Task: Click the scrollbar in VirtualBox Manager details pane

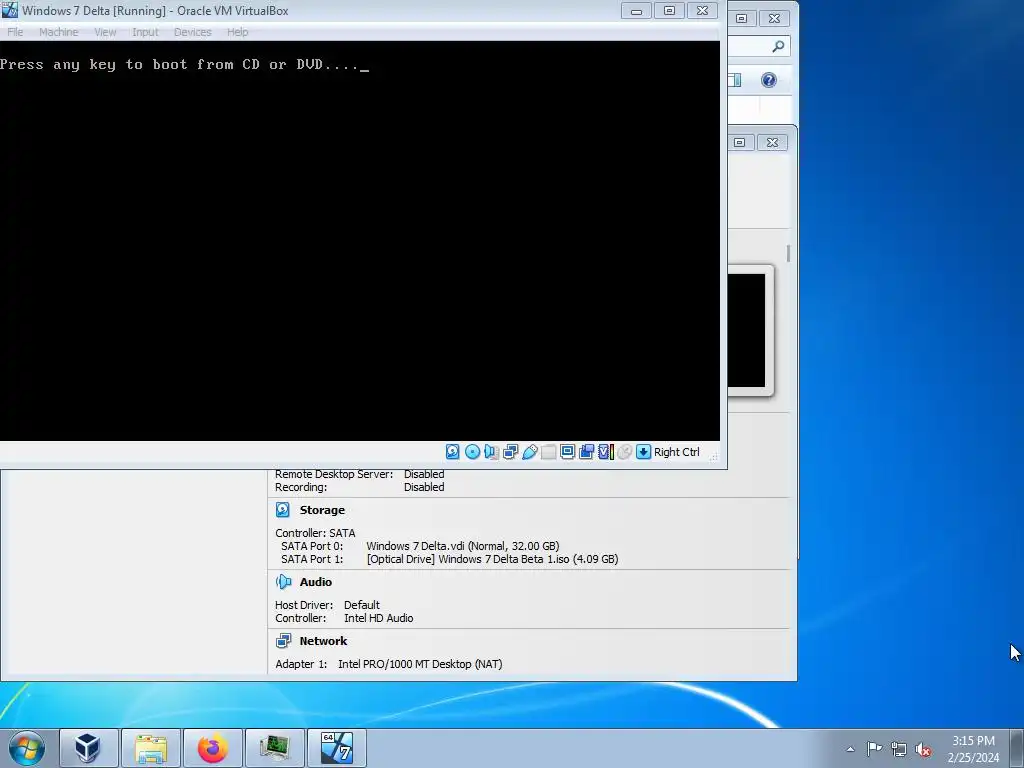Action: (x=789, y=253)
